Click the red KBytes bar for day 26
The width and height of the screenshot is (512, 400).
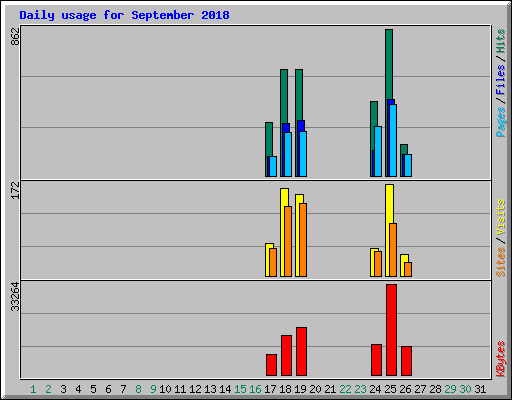[x=406, y=361]
